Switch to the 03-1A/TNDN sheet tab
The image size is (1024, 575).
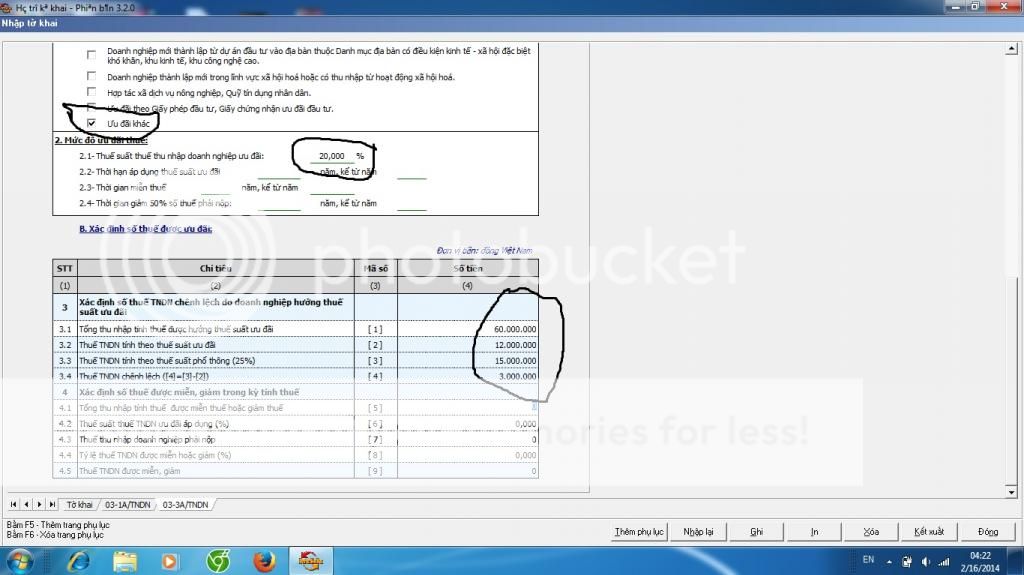(x=126, y=505)
